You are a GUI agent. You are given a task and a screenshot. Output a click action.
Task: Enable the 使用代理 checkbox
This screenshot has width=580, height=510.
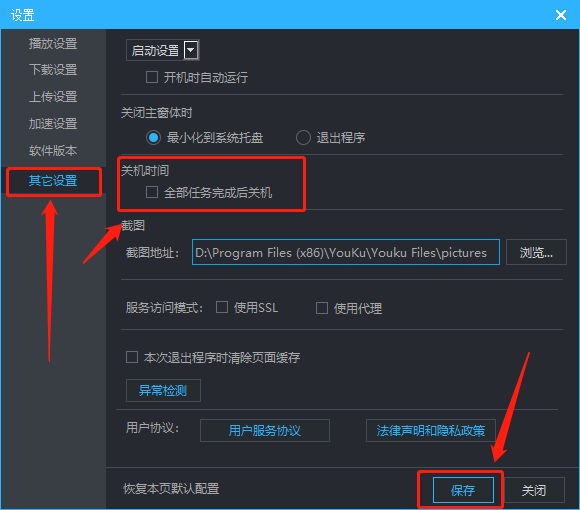322,308
